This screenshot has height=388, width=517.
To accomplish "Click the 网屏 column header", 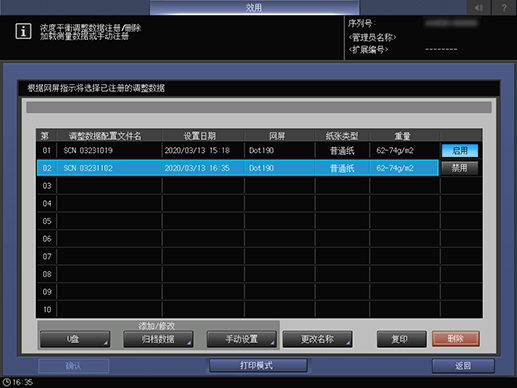I will [277, 136].
